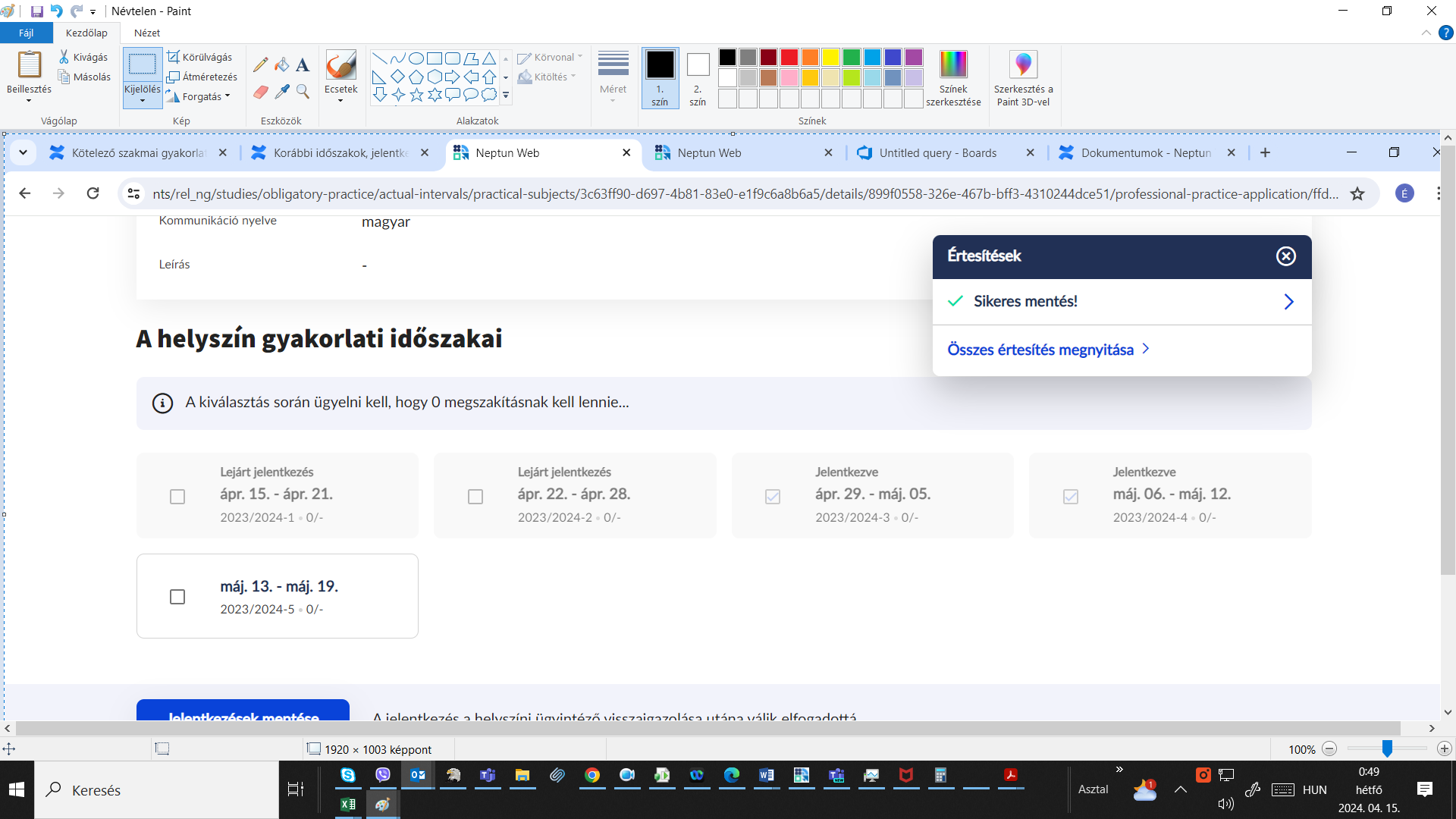
Task: Select the Fill with color bucket tool
Action: click(282, 65)
